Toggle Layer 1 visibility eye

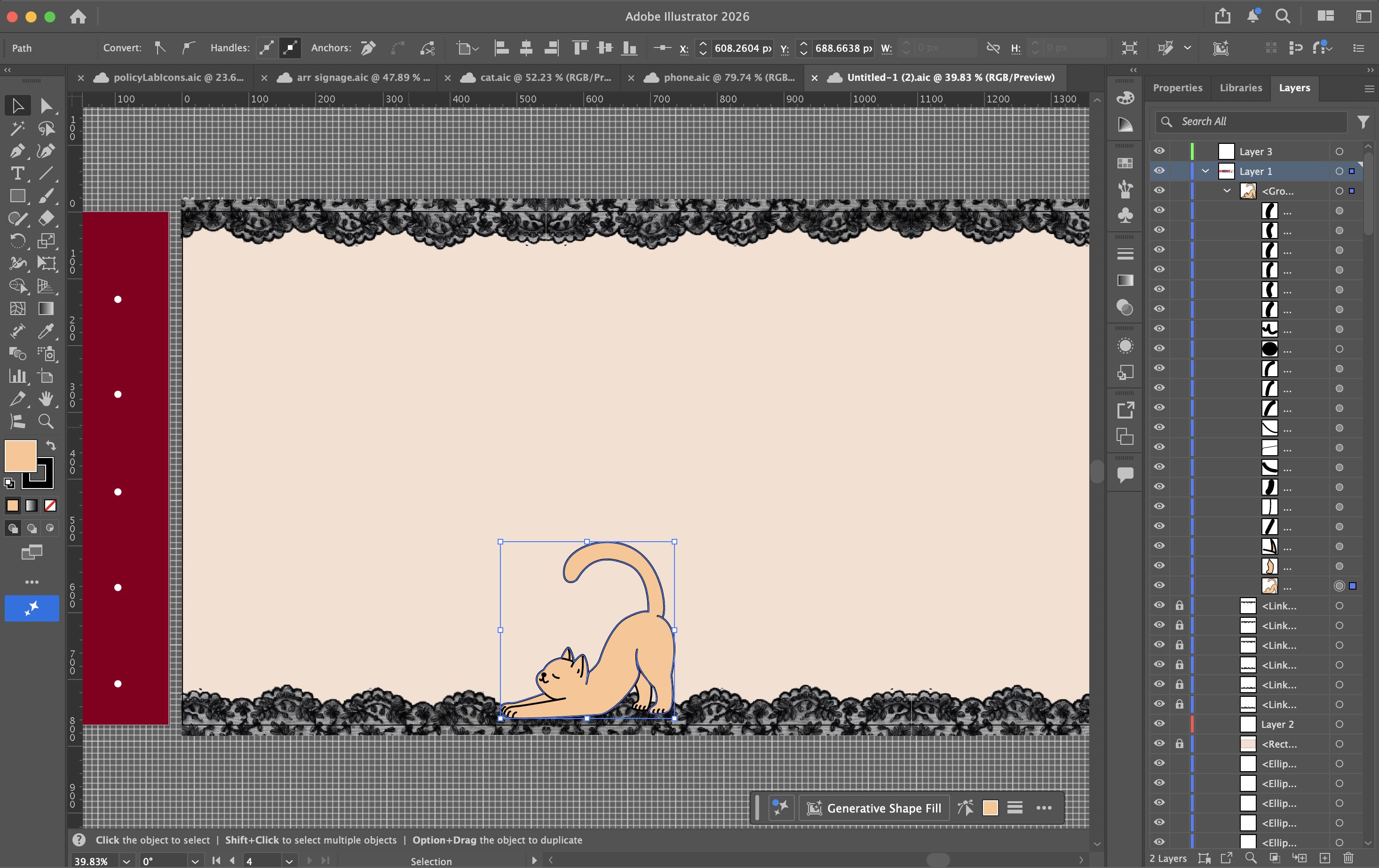tap(1159, 171)
